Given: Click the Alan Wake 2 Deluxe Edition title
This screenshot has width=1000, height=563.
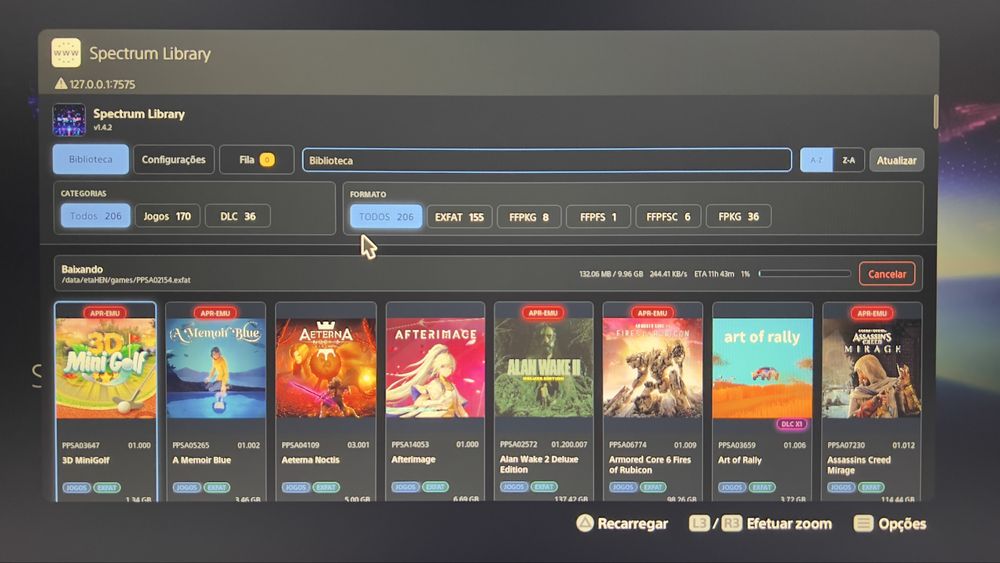Looking at the screenshot, I should pyautogui.click(x=539, y=464).
